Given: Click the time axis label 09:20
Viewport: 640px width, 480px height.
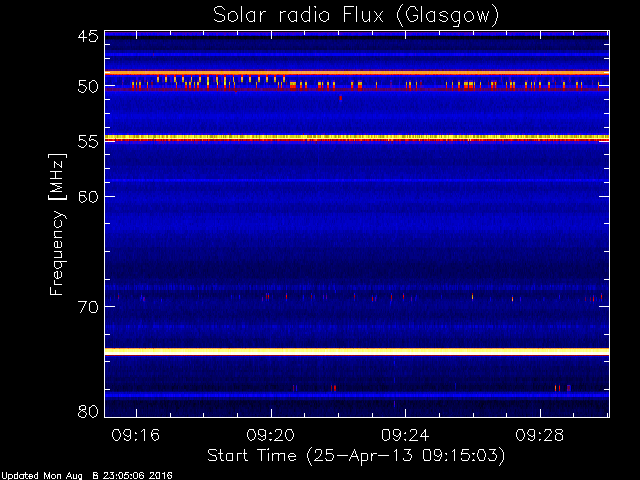Looking at the screenshot, I should click(x=270, y=435).
